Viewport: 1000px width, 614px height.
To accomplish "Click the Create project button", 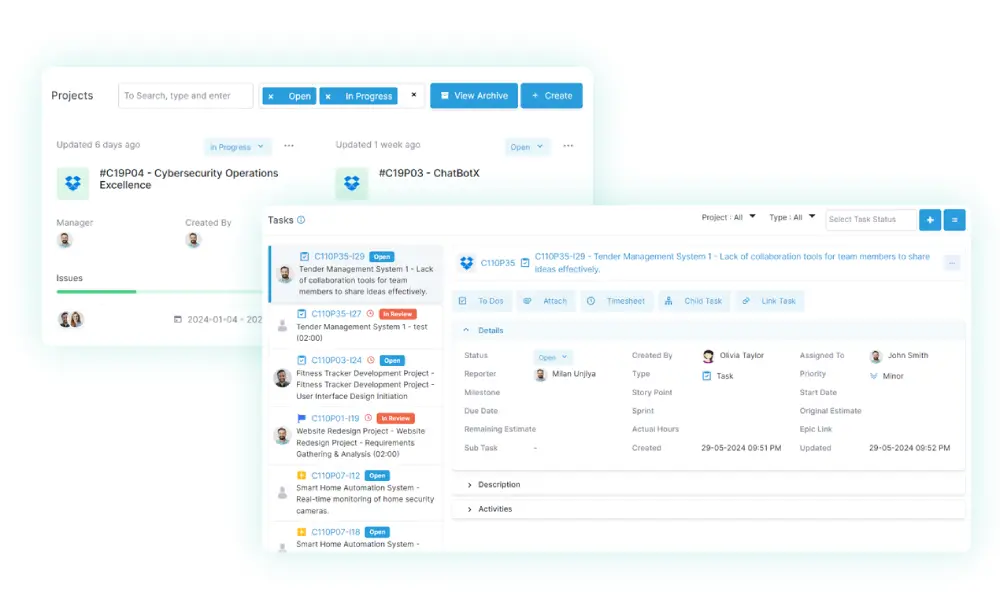I will click(x=551, y=96).
